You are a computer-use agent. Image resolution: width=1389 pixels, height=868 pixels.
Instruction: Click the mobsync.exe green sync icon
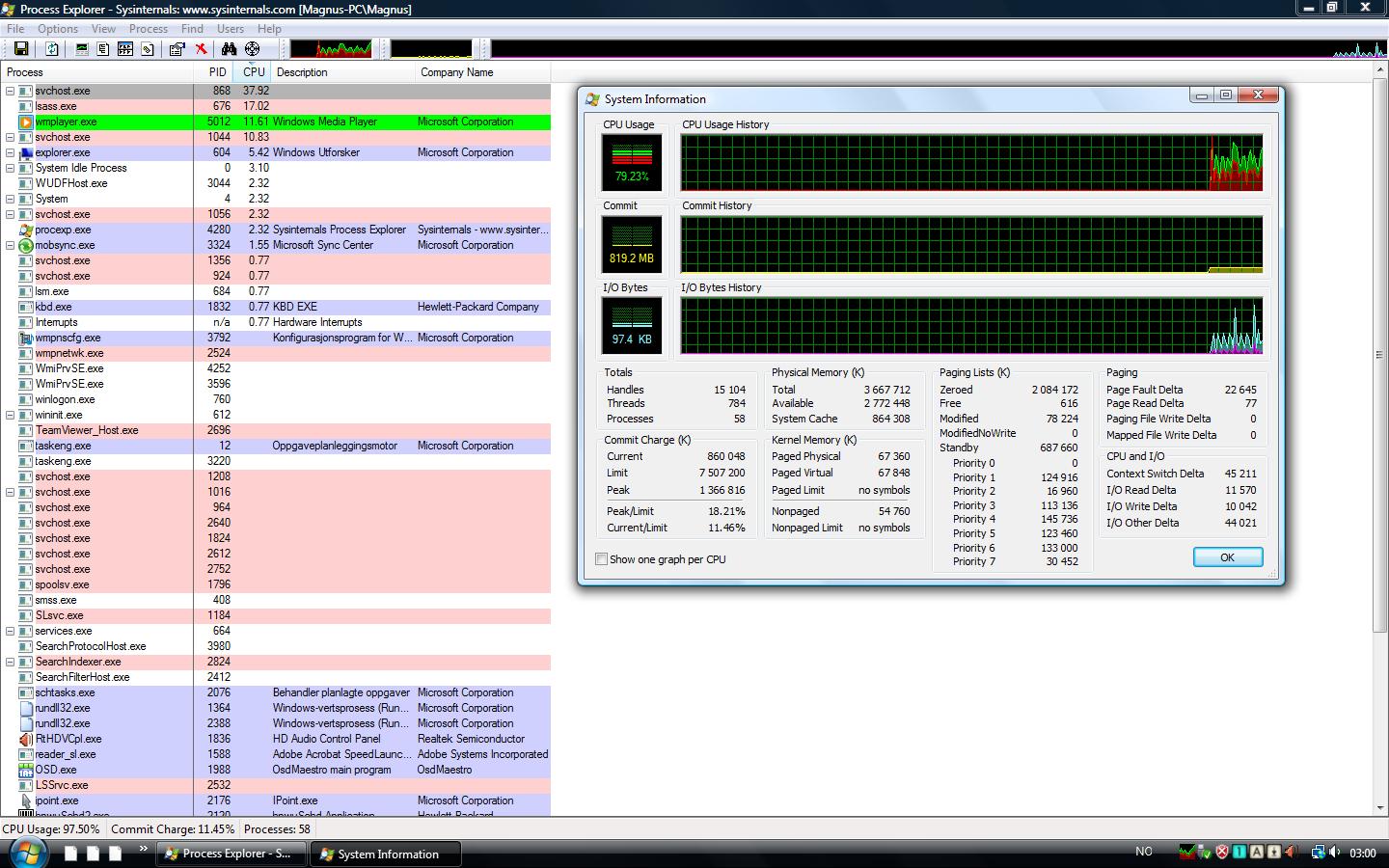point(26,245)
